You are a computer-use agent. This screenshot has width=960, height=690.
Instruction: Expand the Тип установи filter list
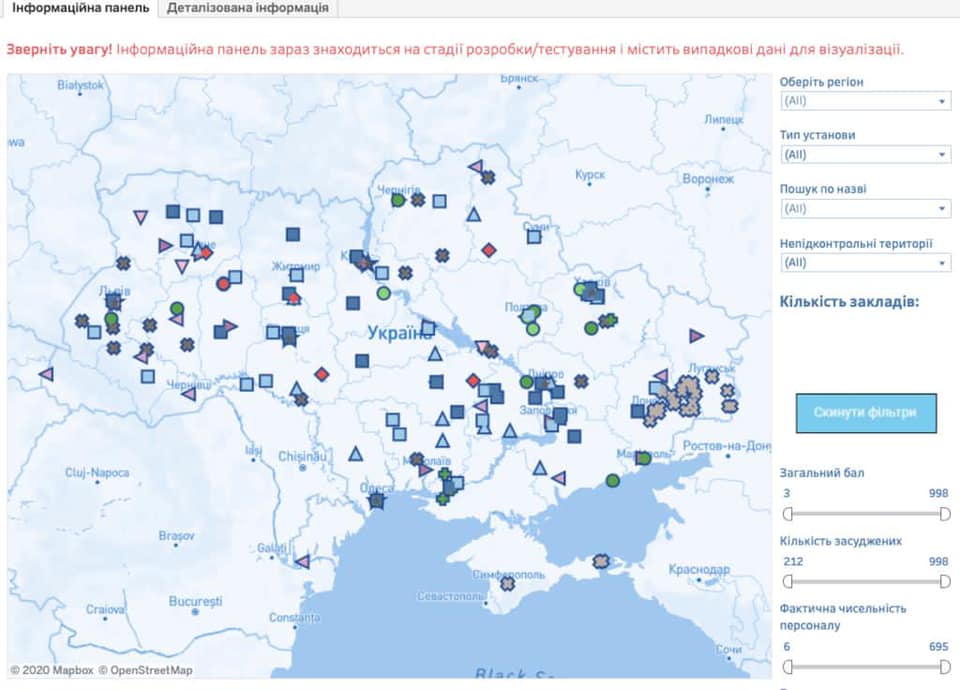pos(866,154)
